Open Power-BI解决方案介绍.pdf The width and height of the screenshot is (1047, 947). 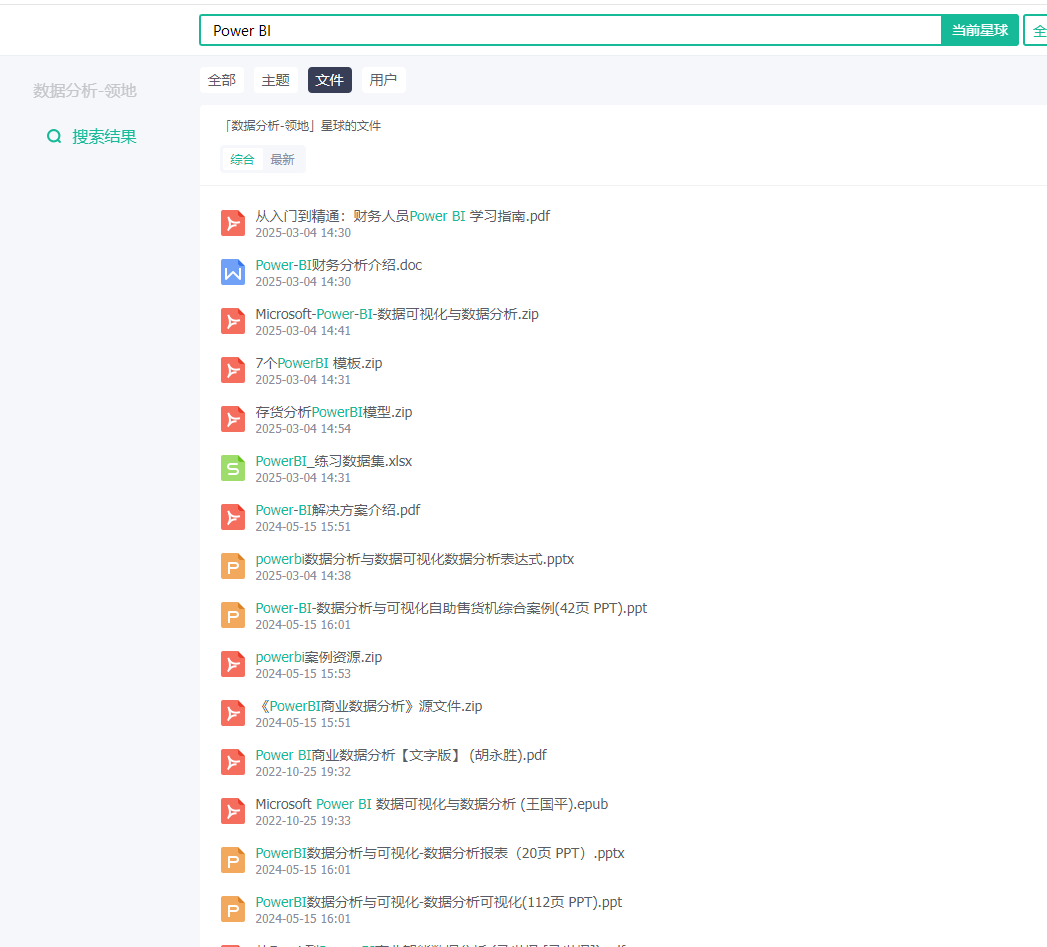pyautogui.click(x=338, y=510)
